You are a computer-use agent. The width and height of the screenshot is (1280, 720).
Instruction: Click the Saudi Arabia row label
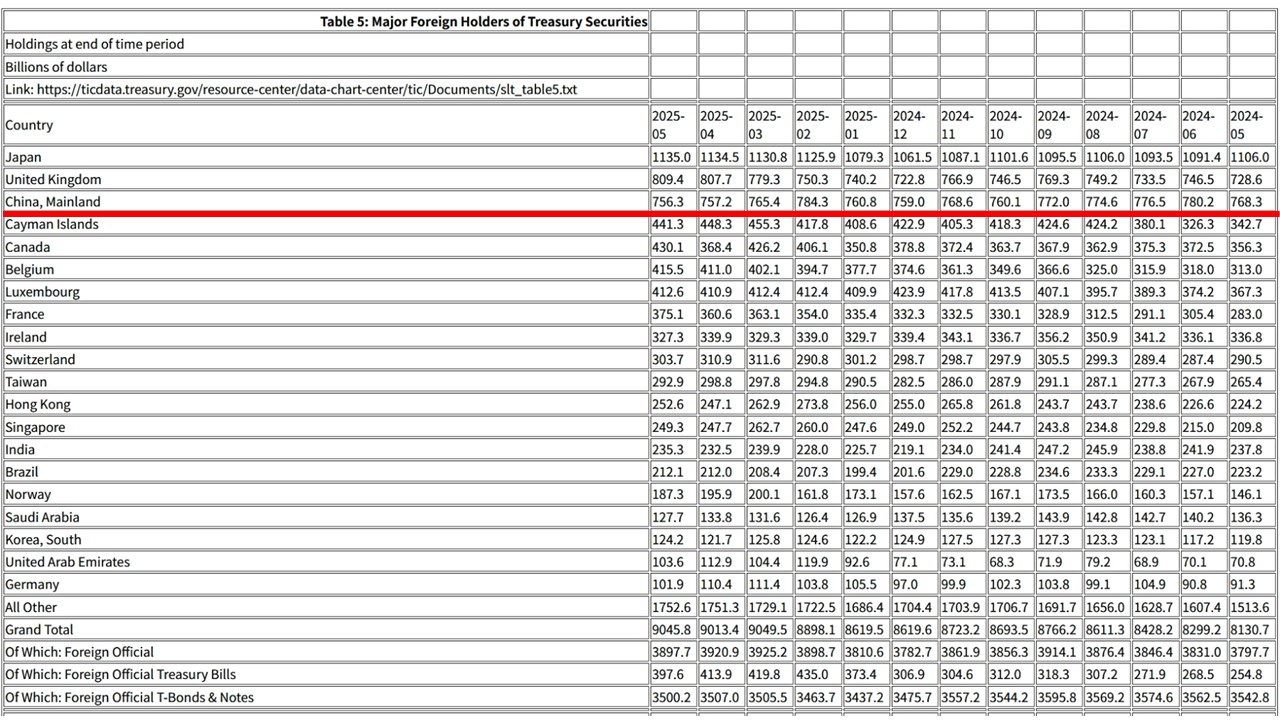(x=42, y=517)
